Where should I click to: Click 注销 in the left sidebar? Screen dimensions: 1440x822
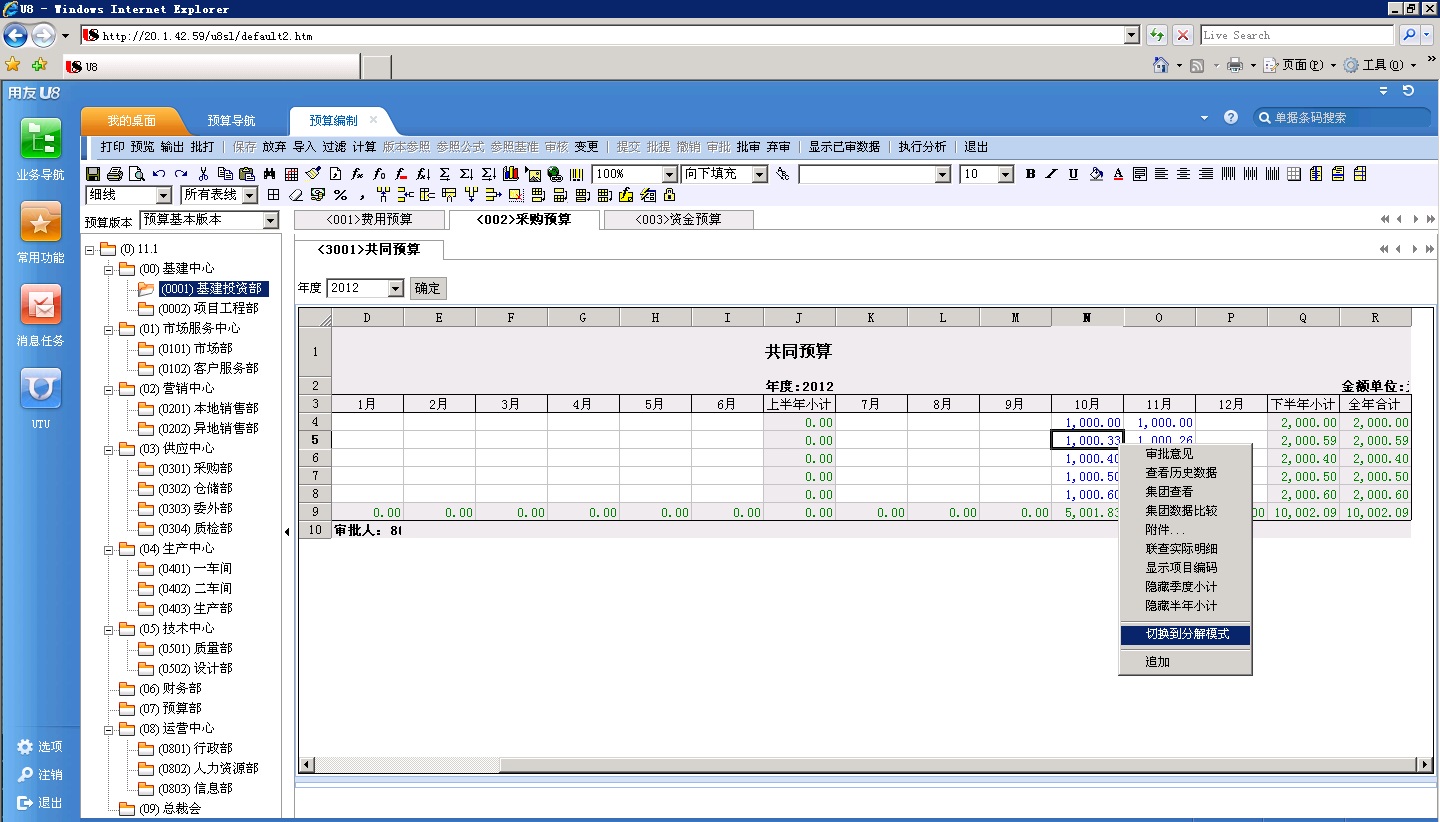pos(40,775)
